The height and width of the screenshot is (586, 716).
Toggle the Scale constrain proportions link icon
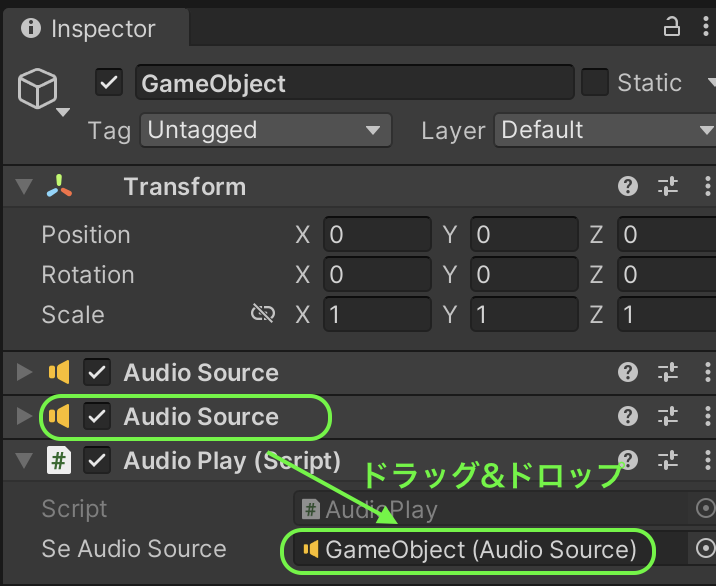click(x=263, y=314)
